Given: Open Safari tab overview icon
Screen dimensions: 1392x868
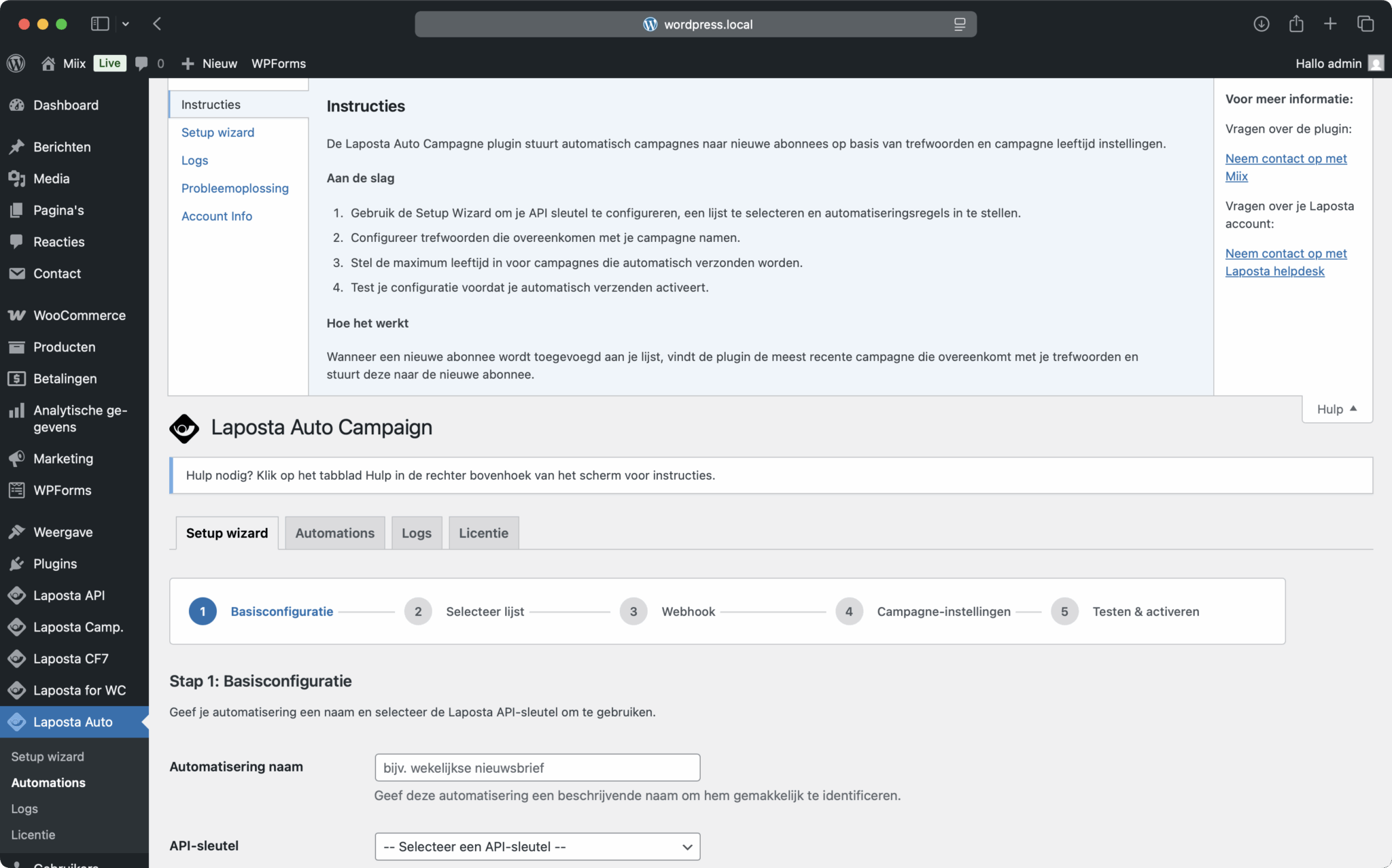Looking at the screenshot, I should 1365,24.
